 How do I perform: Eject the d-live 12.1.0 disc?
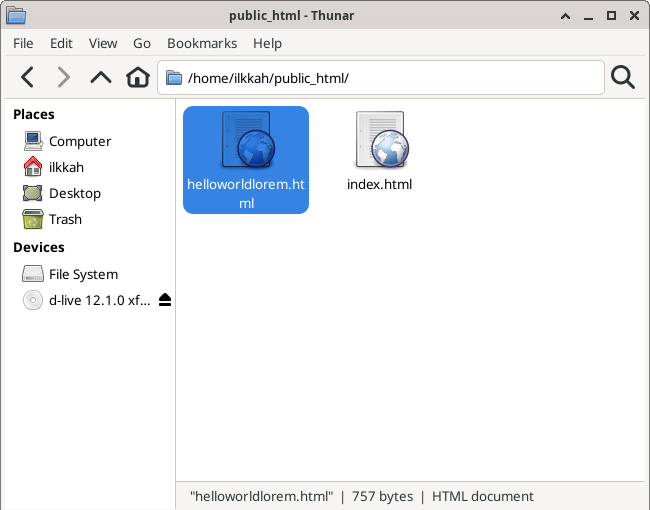tap(165, 300)
